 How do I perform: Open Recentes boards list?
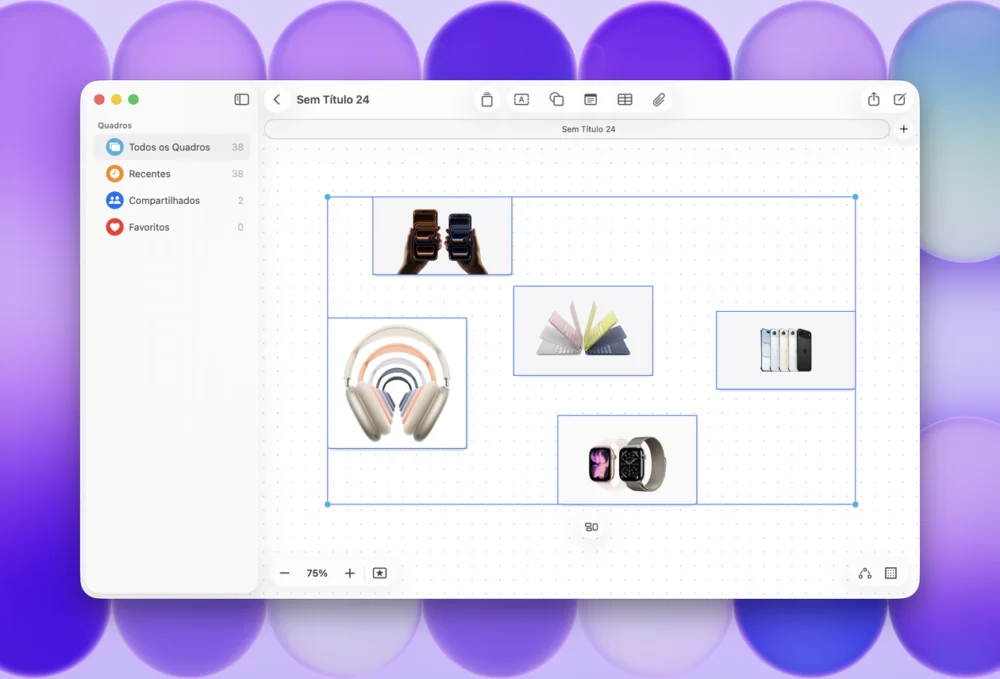(x=172, y=173)
